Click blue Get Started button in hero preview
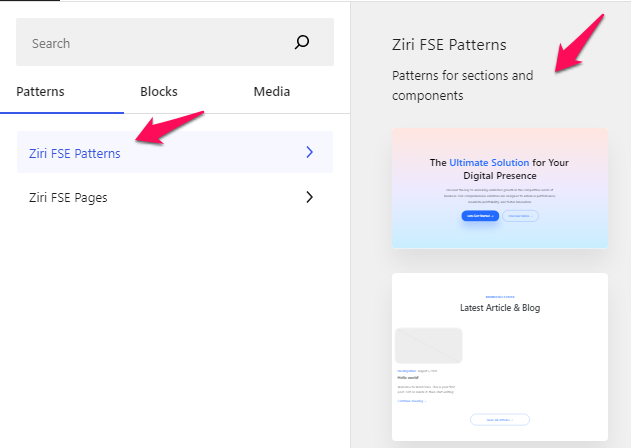 (x=480, y=216)
